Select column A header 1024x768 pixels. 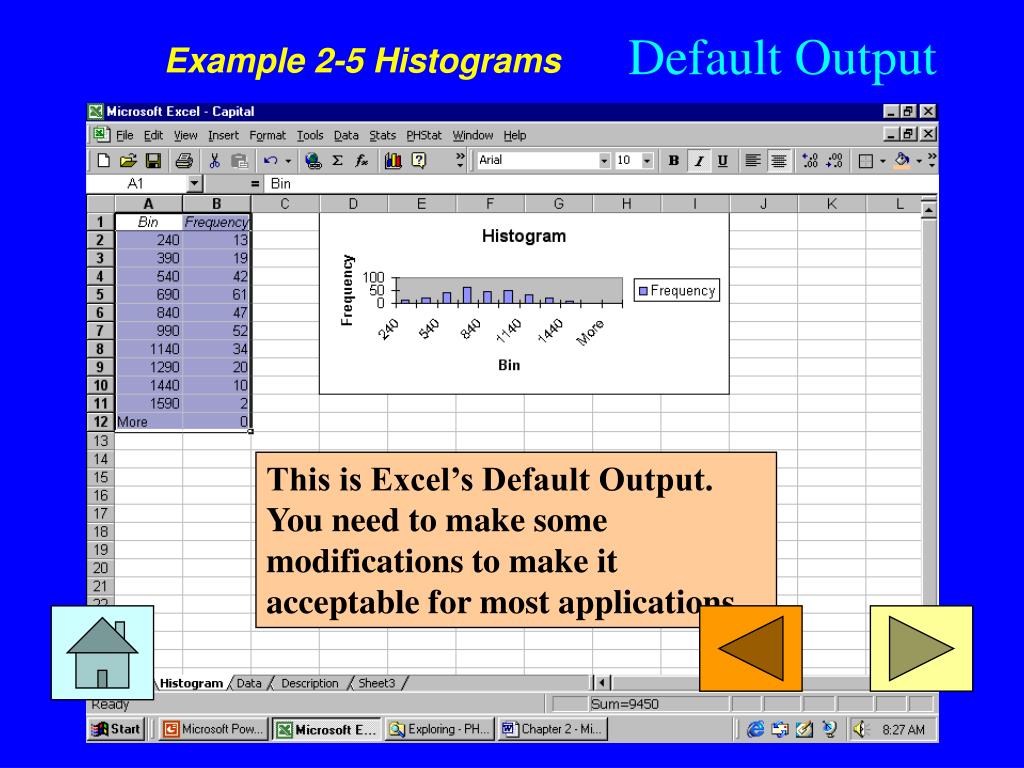[x=149, y=204]
